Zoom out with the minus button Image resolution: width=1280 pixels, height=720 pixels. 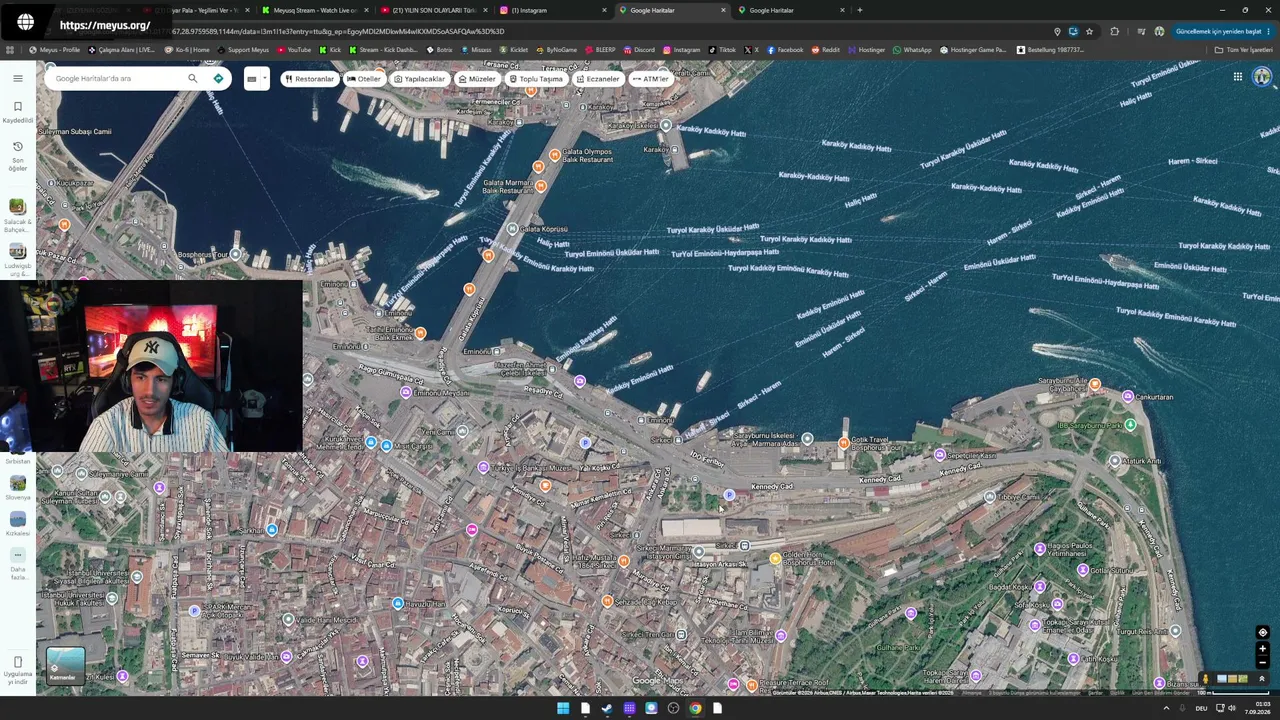click(1262, 662)
